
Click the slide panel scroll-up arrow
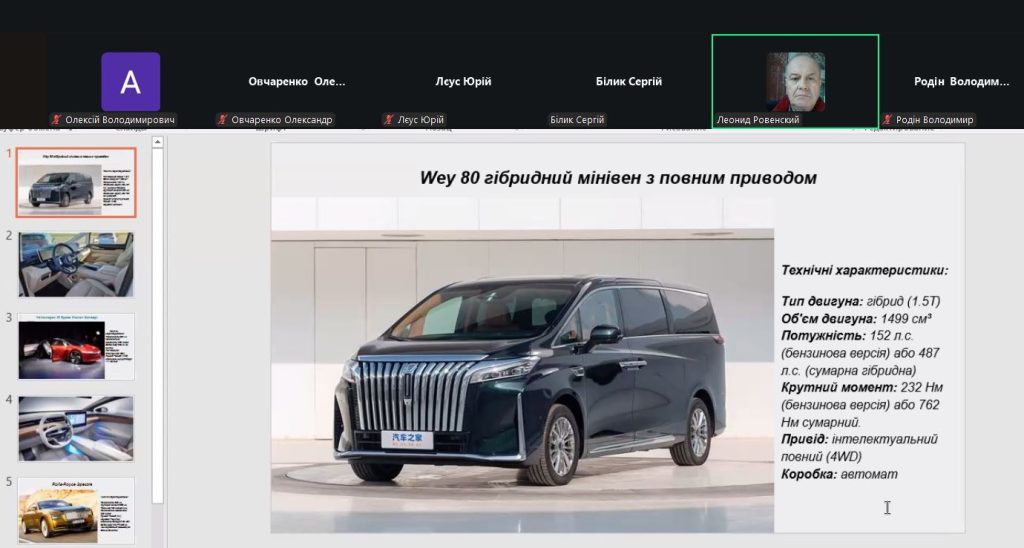(157, 144)
